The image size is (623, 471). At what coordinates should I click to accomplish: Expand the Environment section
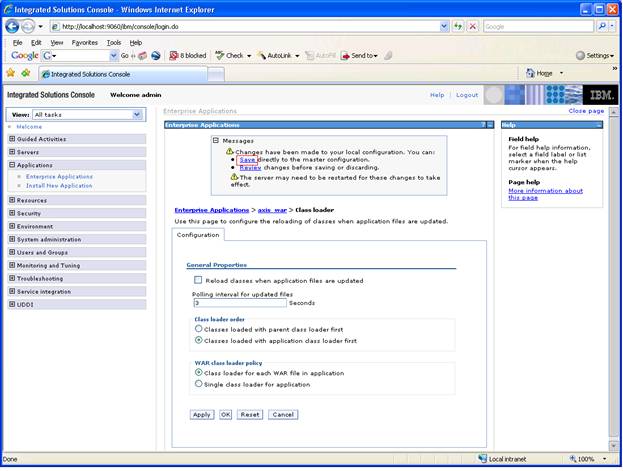pyautogui.click(x=12, y=226)
